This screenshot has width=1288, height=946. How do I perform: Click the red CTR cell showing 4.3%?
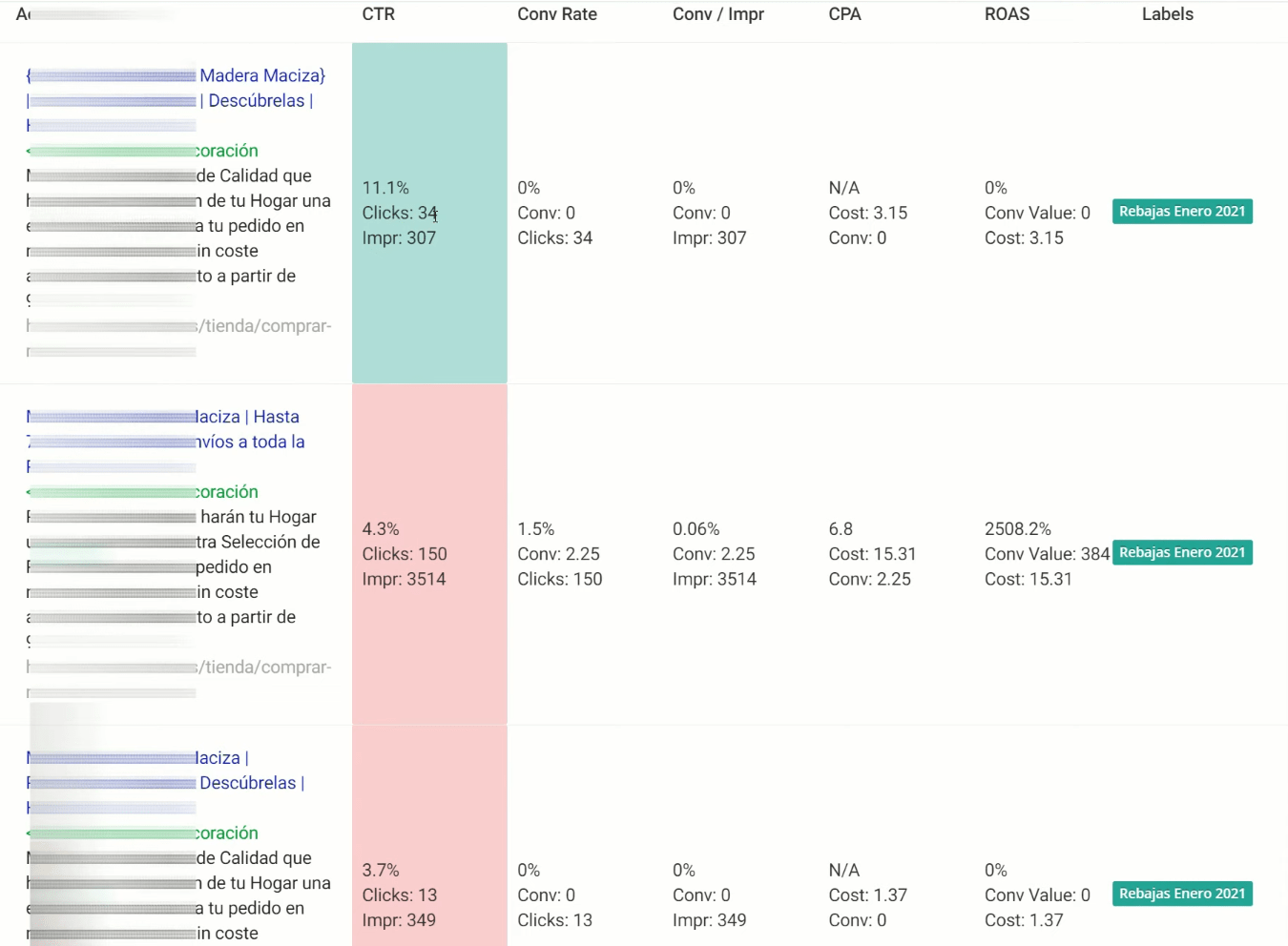tap(429, 554)
